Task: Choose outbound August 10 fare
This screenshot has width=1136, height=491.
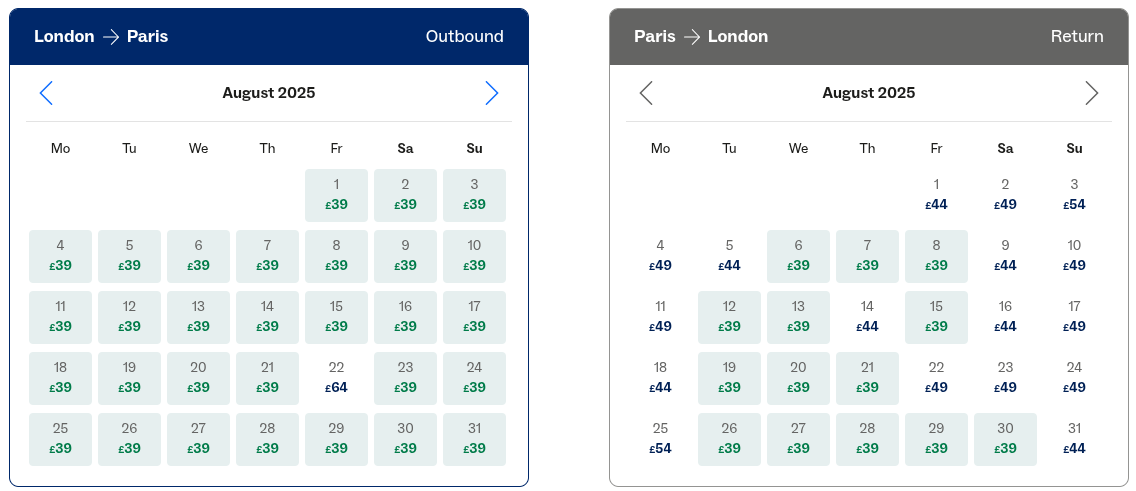Action: click(474, 256)
